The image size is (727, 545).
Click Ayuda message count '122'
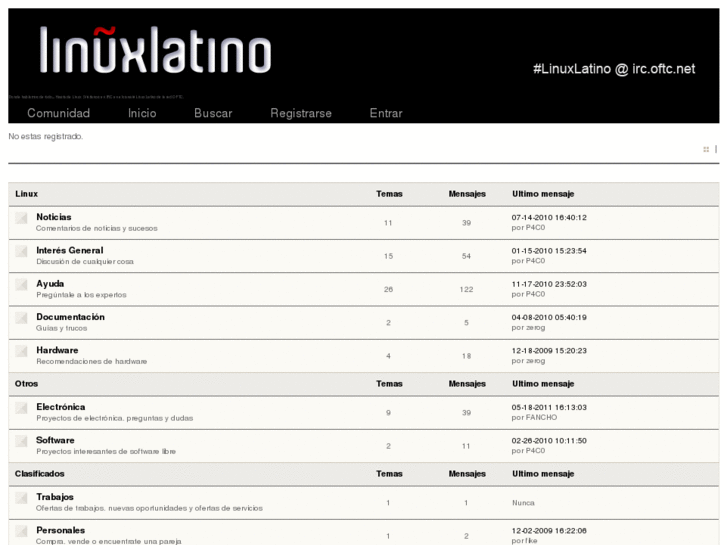tap(466, 289)
